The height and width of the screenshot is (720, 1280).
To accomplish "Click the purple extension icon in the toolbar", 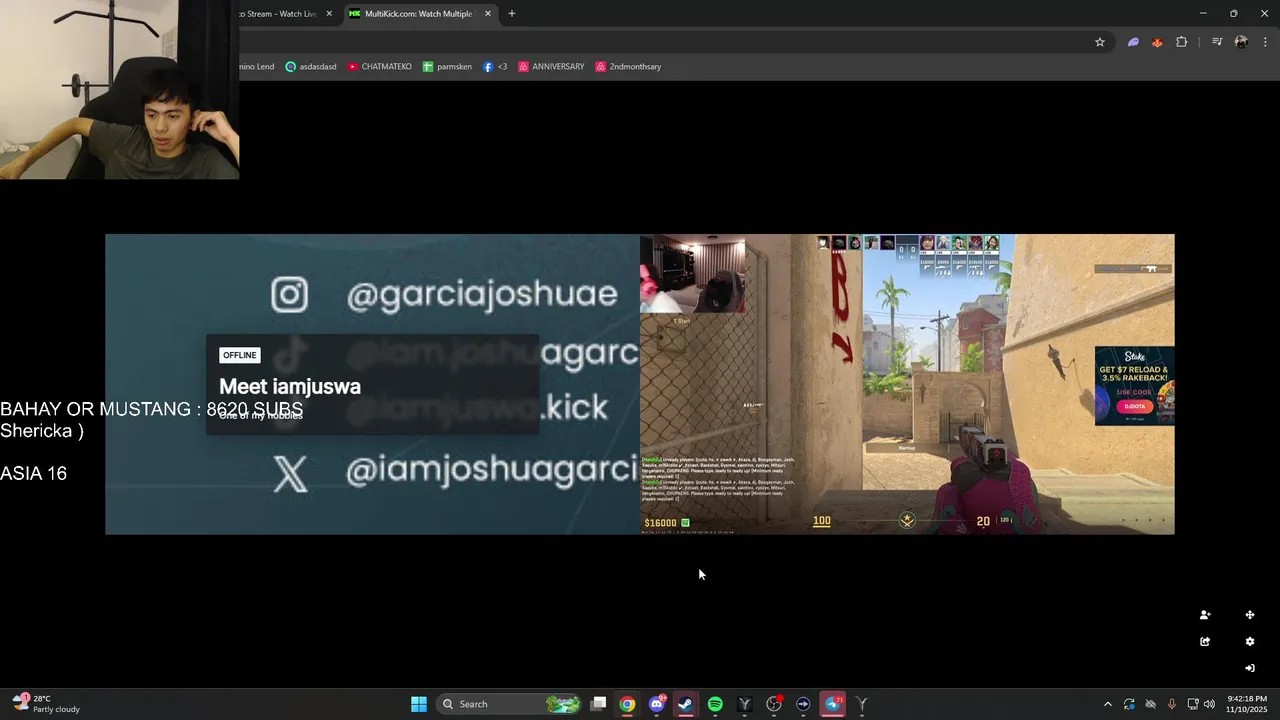I will pyautogui.click(x=1133, y=42).
